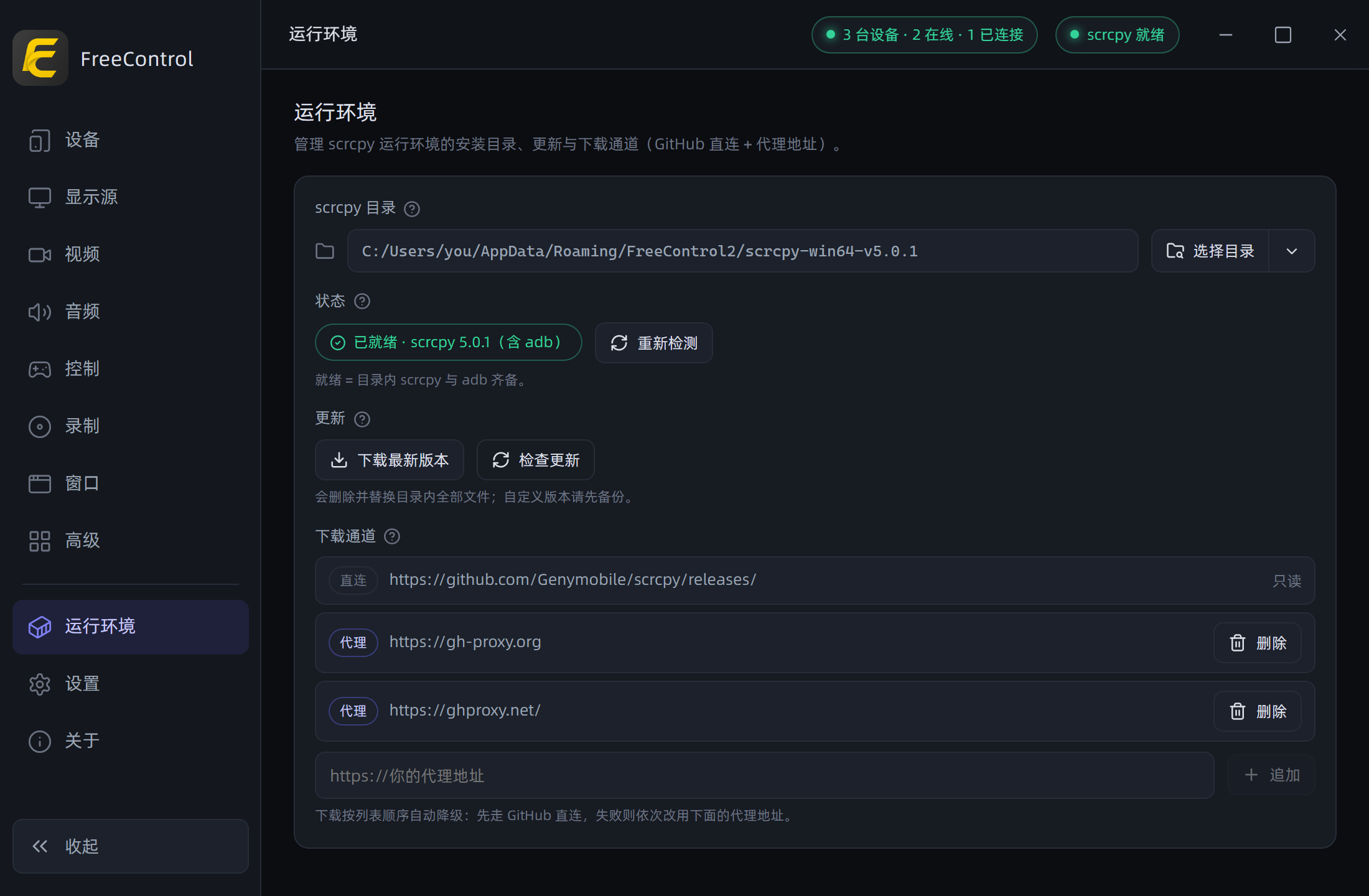Click the 代理 tag for ghproxy.net
Screen dimensions: 1369x896
(353, 711)
